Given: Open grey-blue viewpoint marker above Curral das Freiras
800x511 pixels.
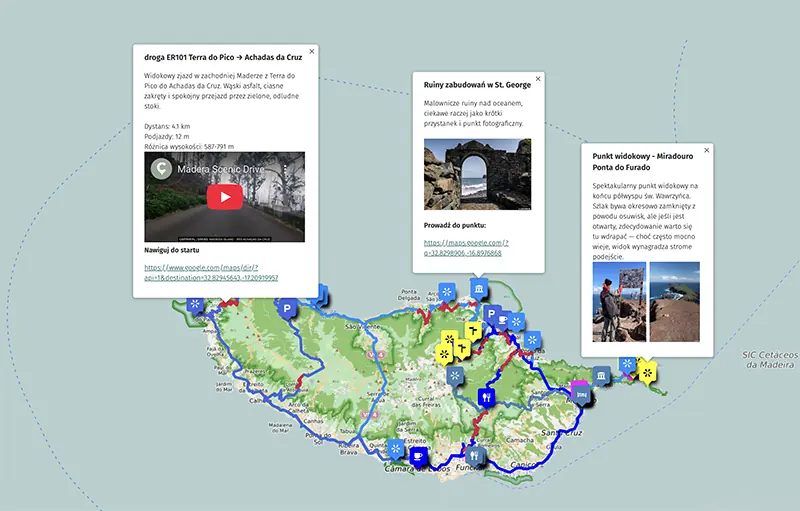Looking at the screenshot, I should (x=455, y=376).
